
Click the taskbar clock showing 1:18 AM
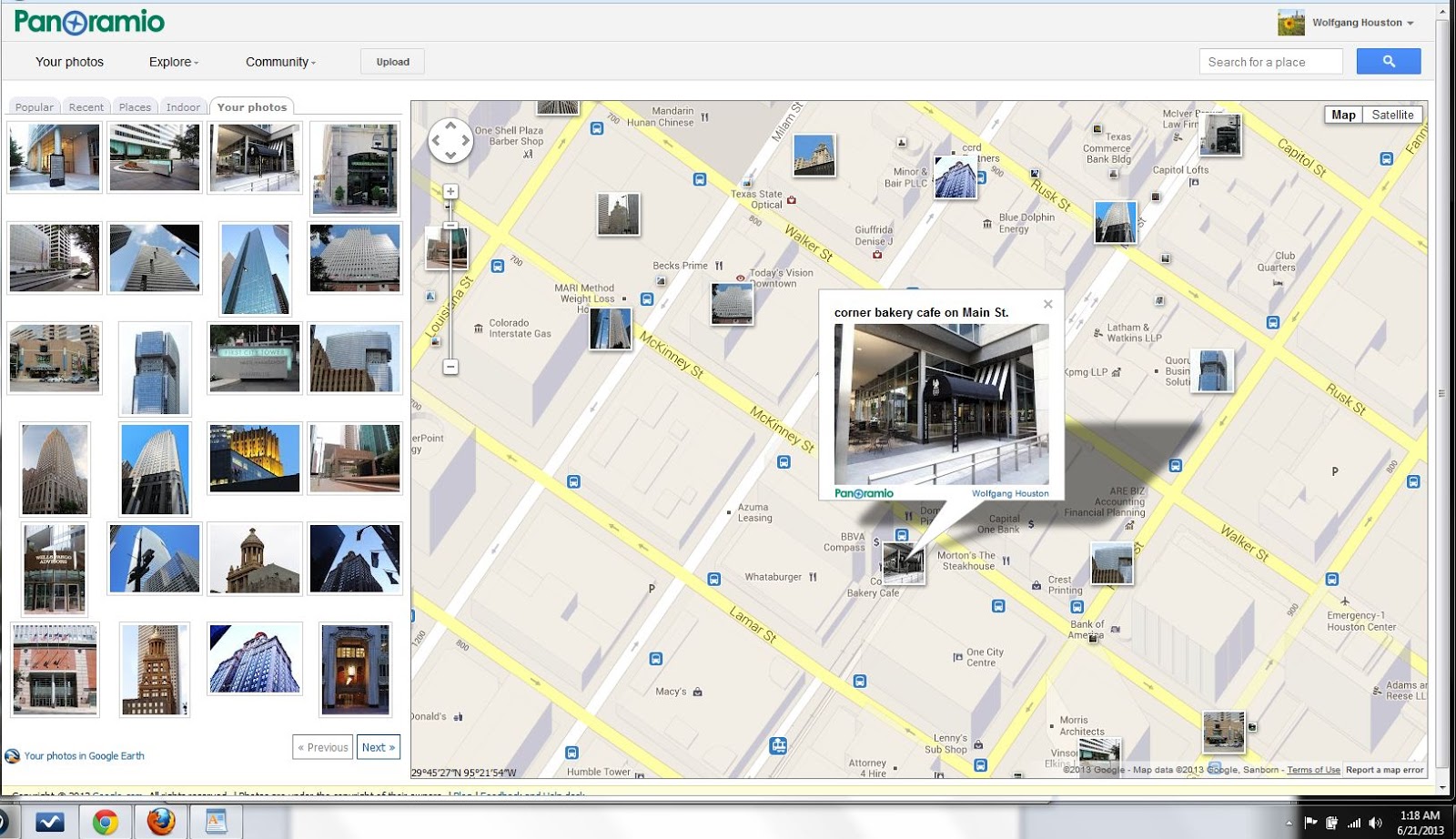click(1421, 823)
